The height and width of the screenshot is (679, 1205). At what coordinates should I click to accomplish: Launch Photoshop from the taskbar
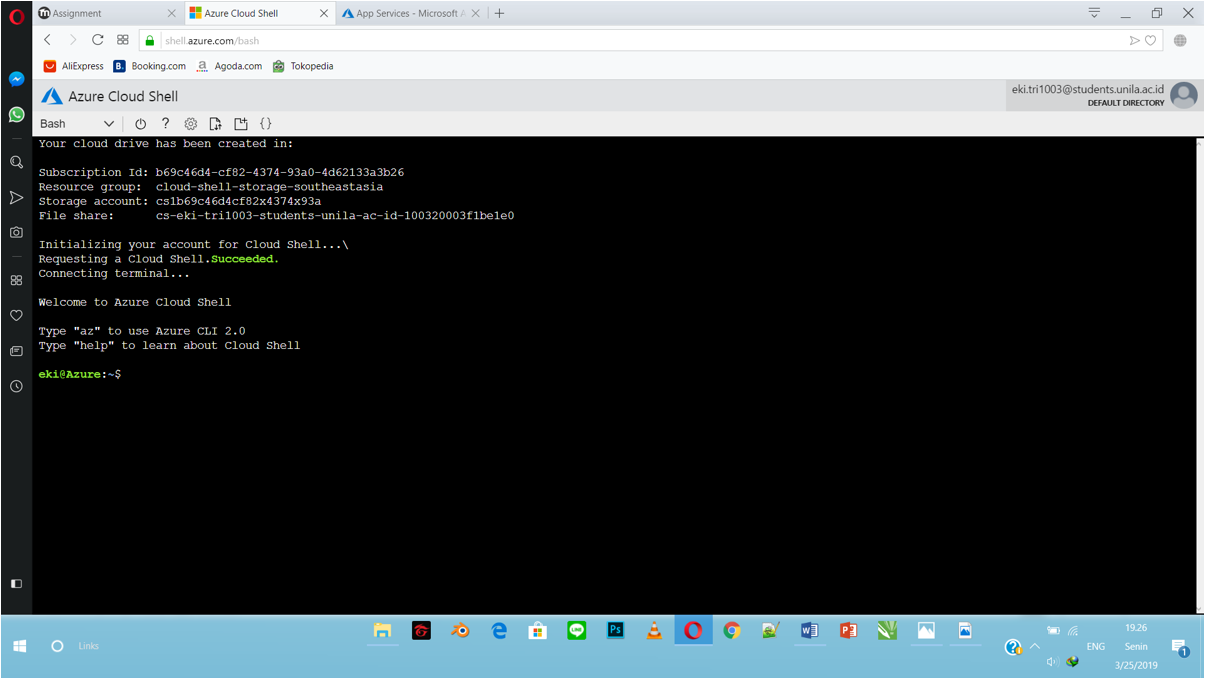[x=615, y=631]
